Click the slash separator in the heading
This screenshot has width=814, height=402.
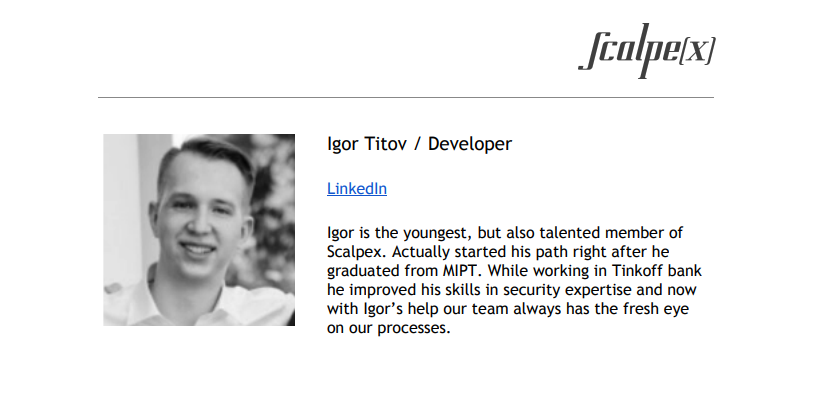(x=417, y=144)
